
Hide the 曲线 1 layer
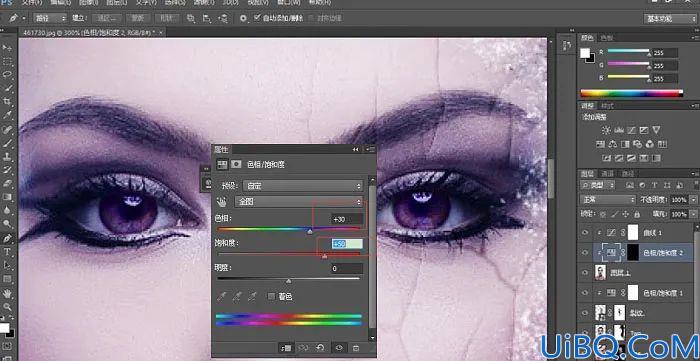click(x=585, y=232)
